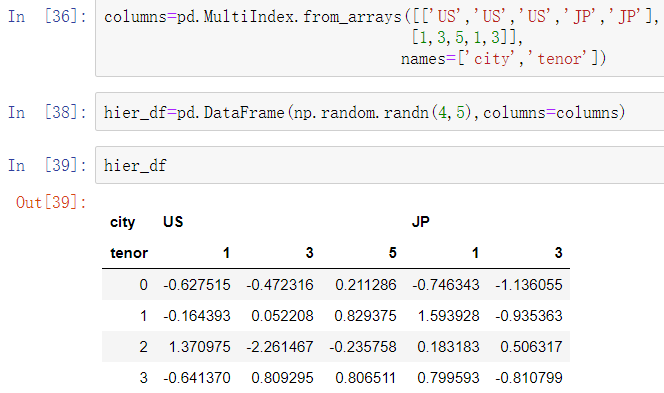
Task: Click the 'tenor' column level name
Action: pos(129,253)
